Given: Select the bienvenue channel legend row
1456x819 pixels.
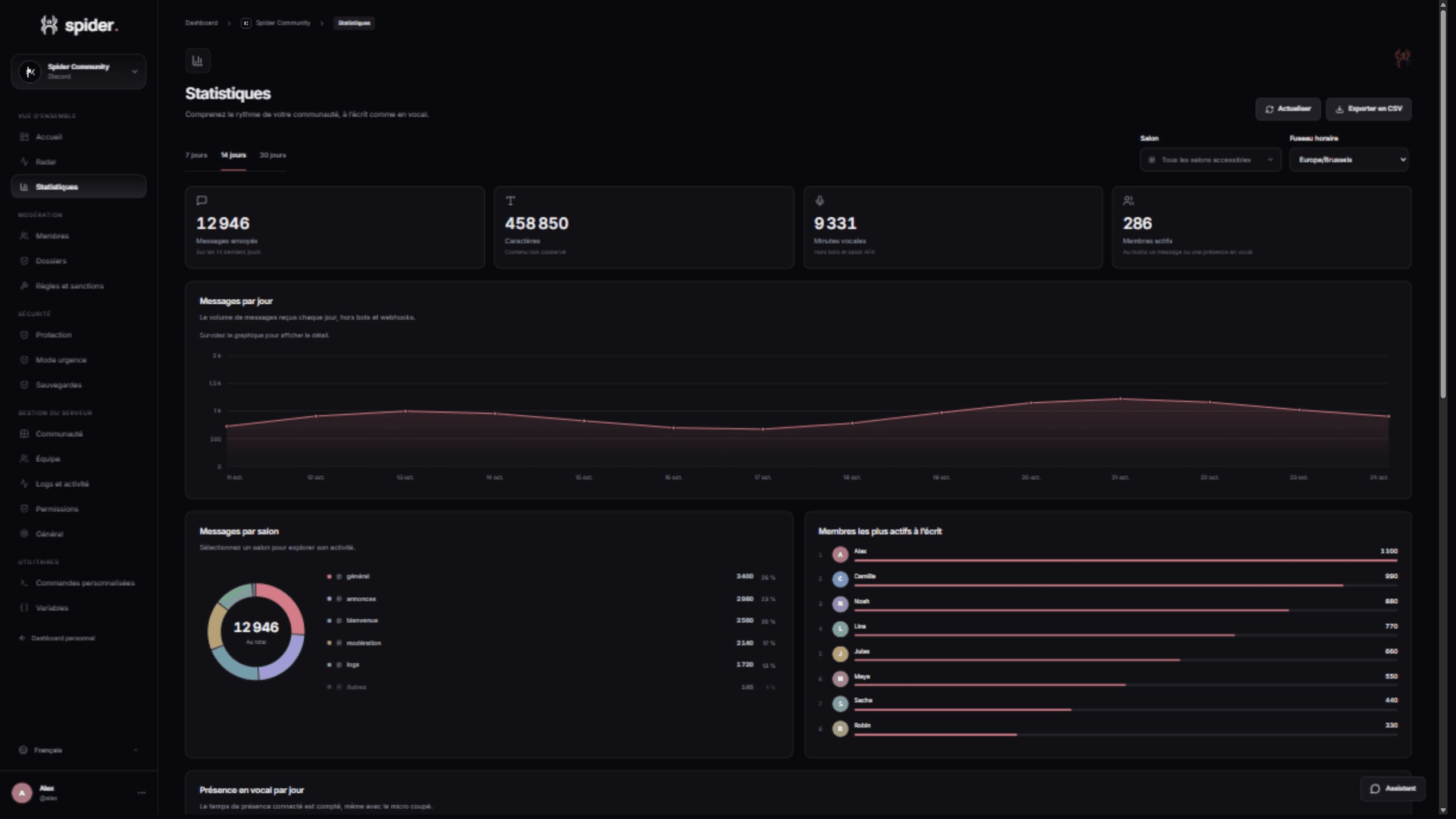Looking at the screenshot, I should tap(551, 621).
